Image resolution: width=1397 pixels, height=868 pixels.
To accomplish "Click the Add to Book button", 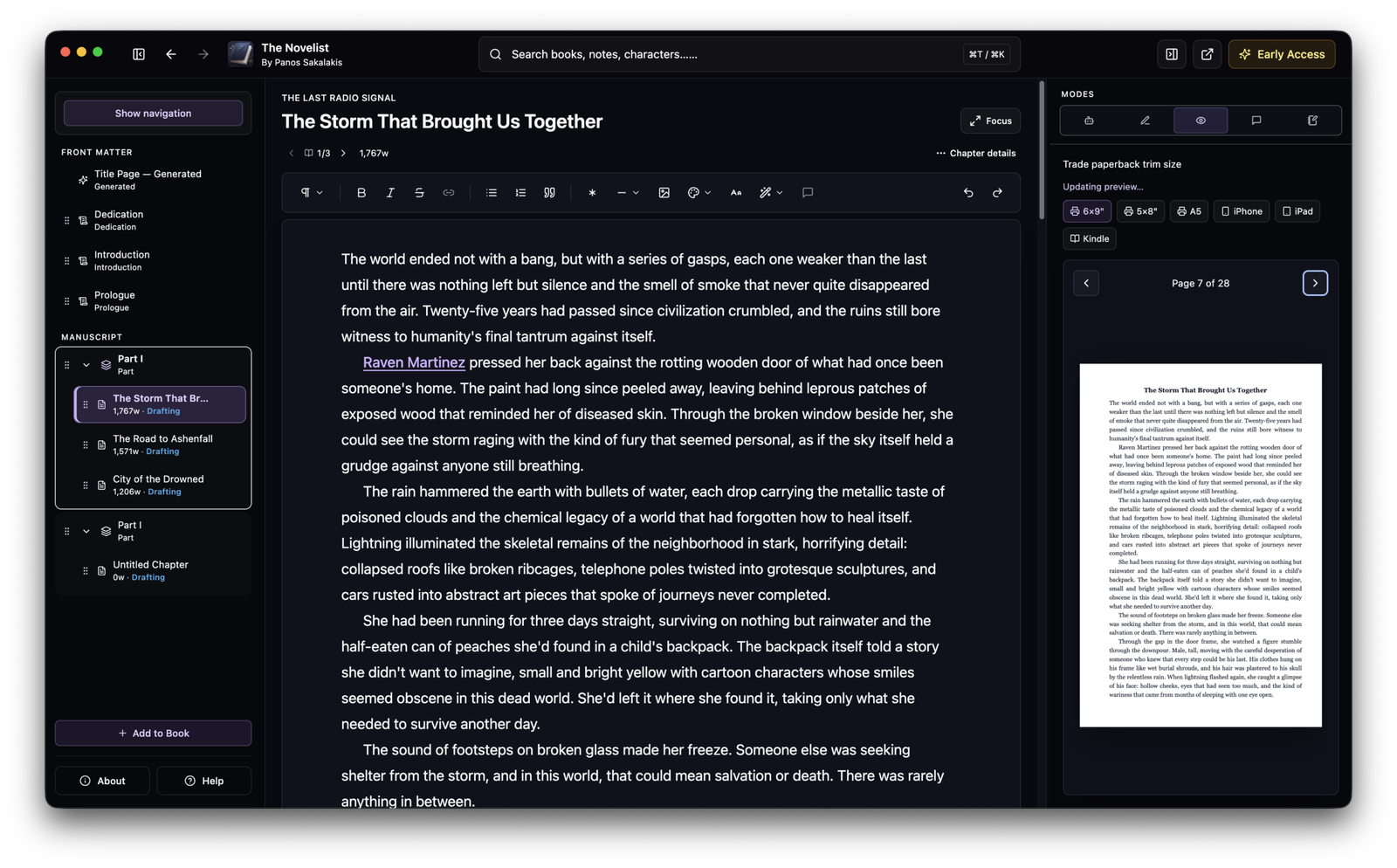I will [x=154, y=734].
